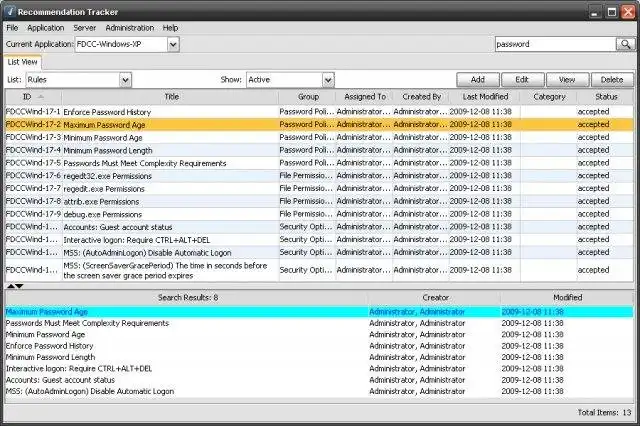Select rule Passwords Must Meet Complexity Requirements in table

pyautogui.click(x=320, y=163)
